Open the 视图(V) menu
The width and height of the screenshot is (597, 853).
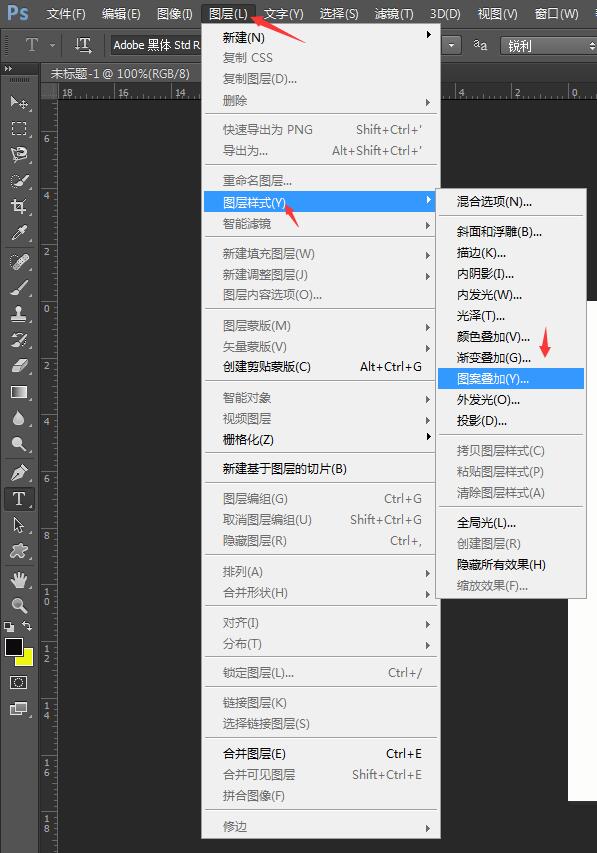497,14
